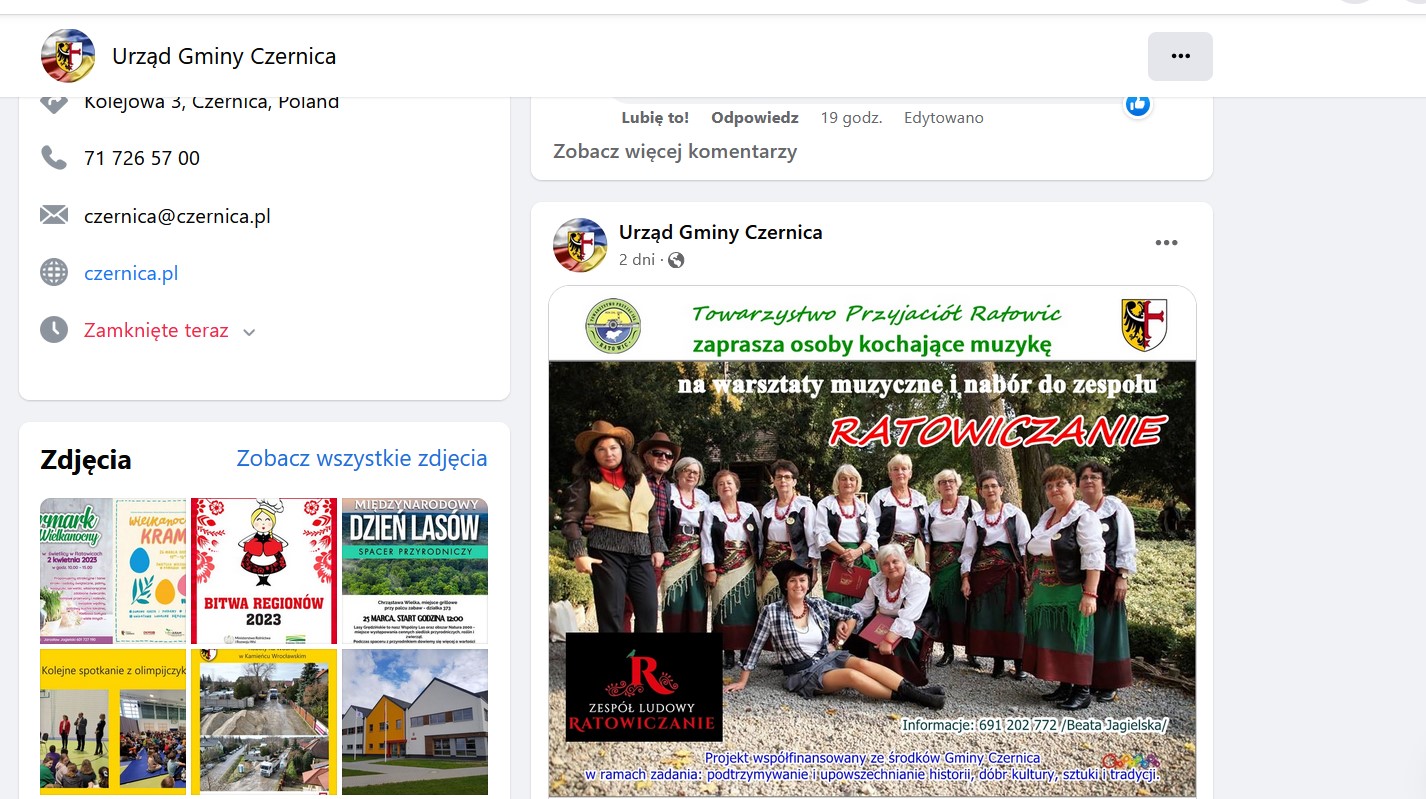Open the post options three-dots menu
The image size is (1426, 799).
click(x=1166, y=242)
